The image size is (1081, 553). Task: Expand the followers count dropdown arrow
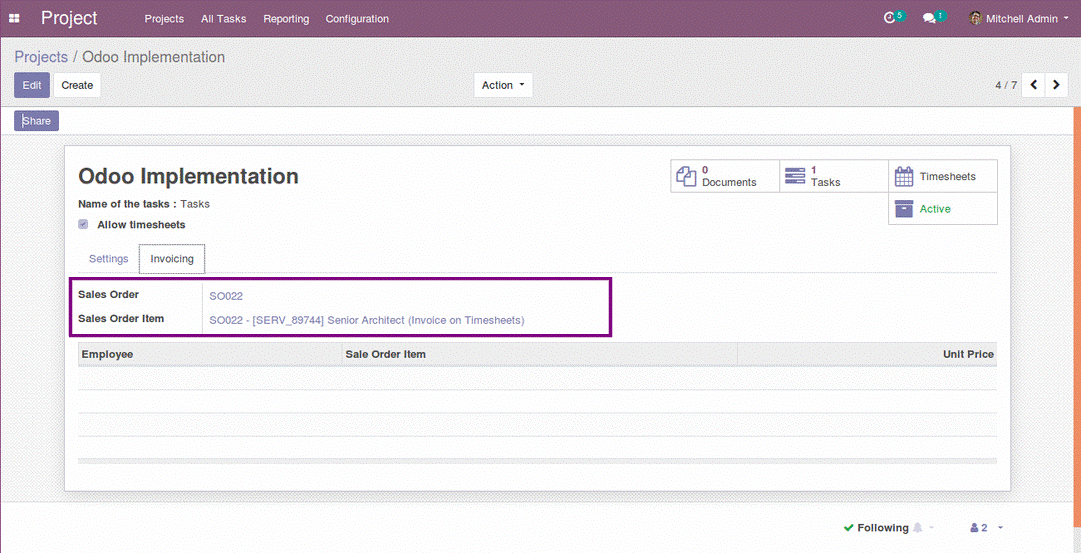(x=1000, y=527)
